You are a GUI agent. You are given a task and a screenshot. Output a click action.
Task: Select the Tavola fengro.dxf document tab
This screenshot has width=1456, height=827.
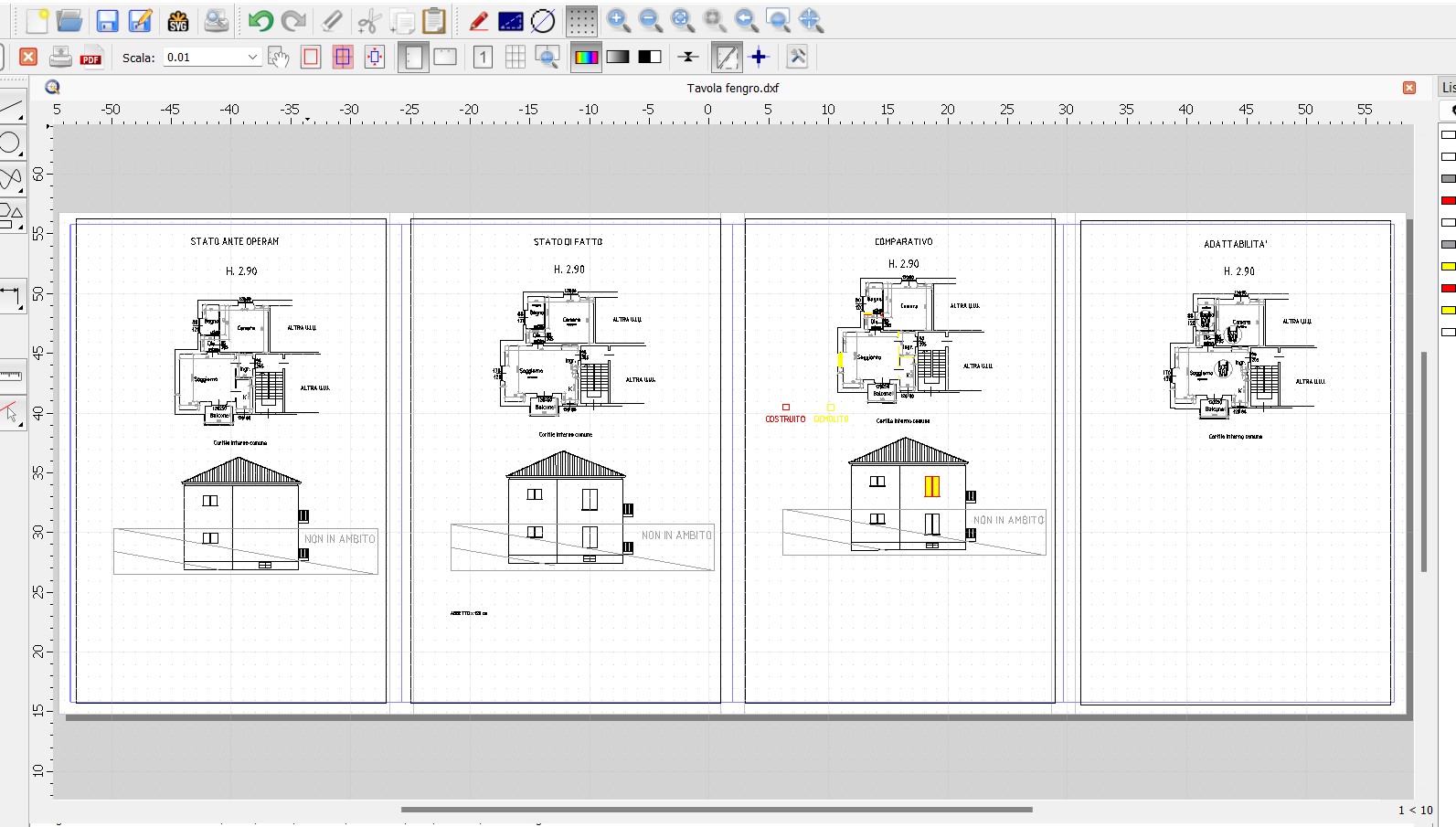[x=732, y=89]
